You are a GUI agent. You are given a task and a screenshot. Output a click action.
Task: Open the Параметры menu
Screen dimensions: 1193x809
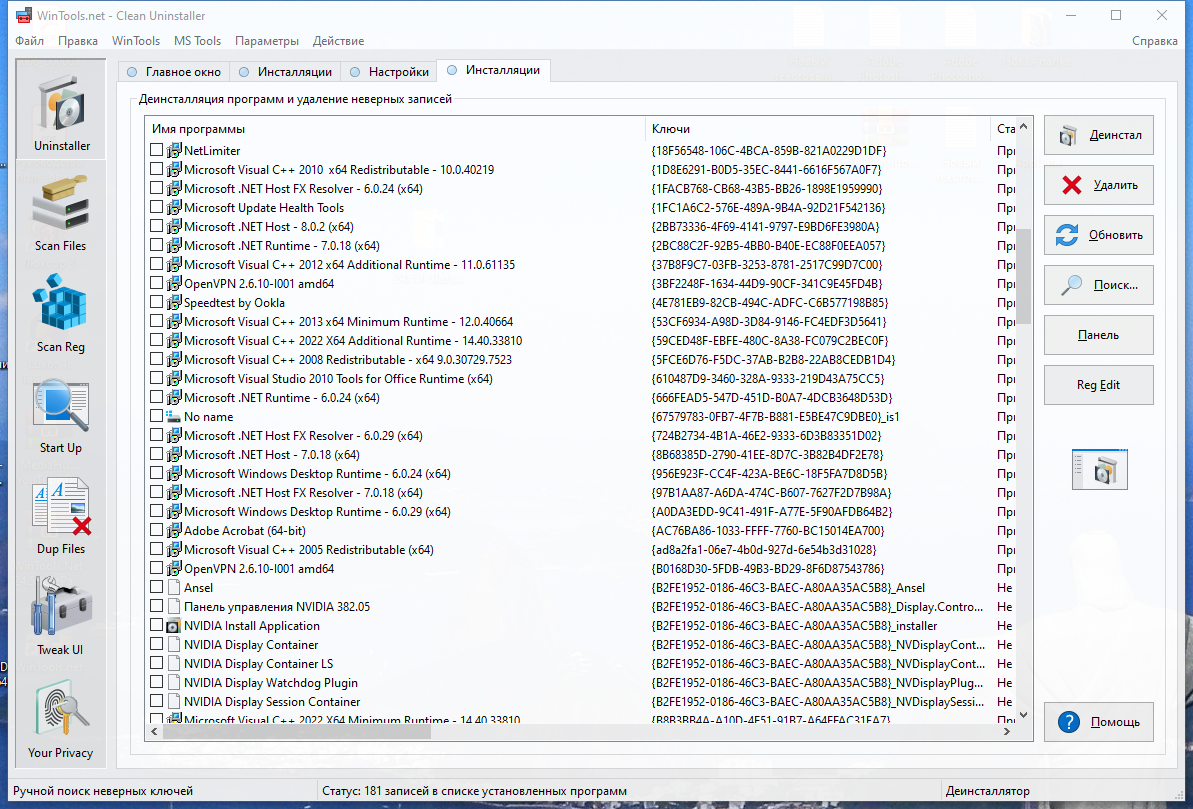tap(267, 41)
